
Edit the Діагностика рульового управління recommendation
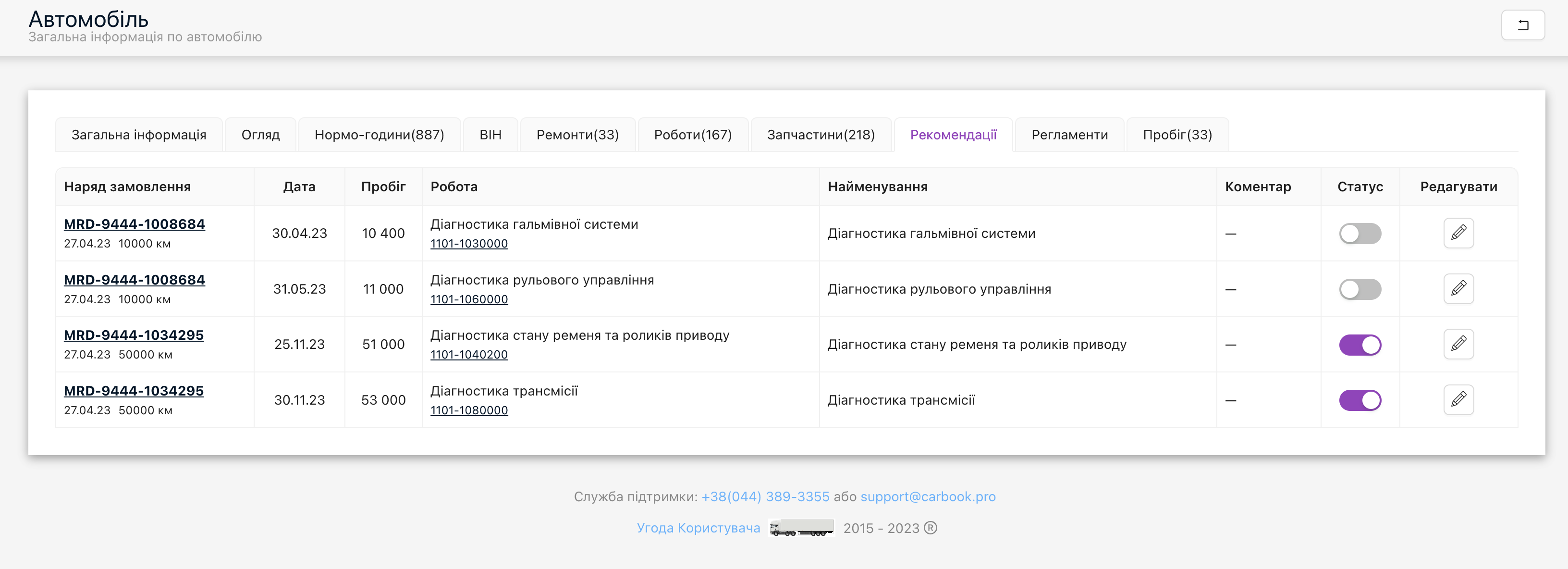point(1458,289)
